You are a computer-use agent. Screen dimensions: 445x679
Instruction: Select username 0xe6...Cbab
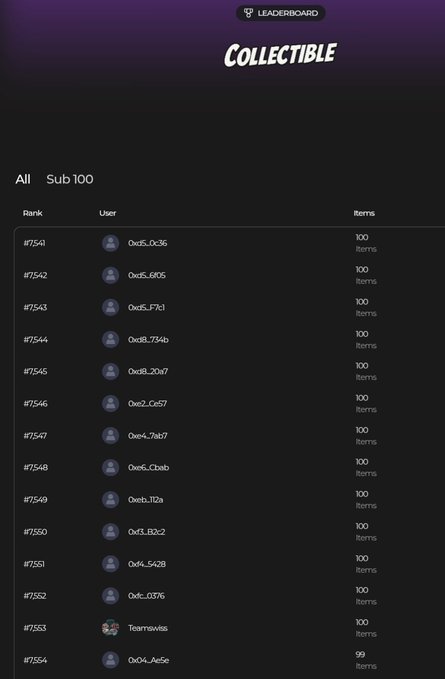[x=148, y=467]
